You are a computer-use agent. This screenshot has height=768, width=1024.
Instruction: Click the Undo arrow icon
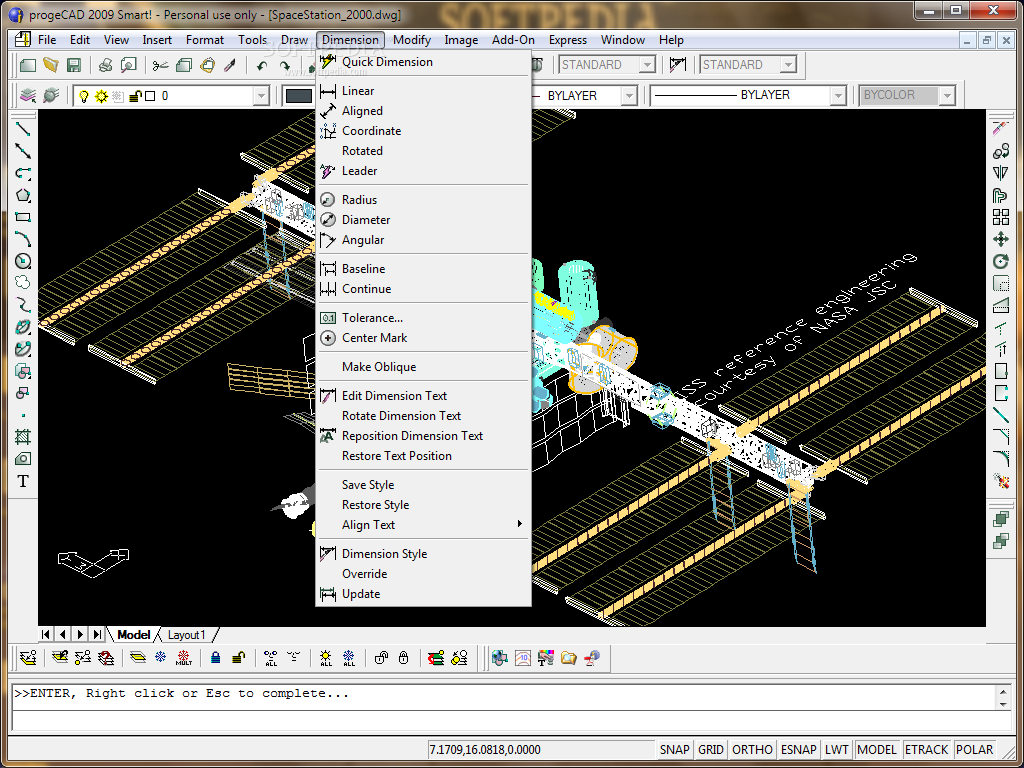[x=262, y=65]
